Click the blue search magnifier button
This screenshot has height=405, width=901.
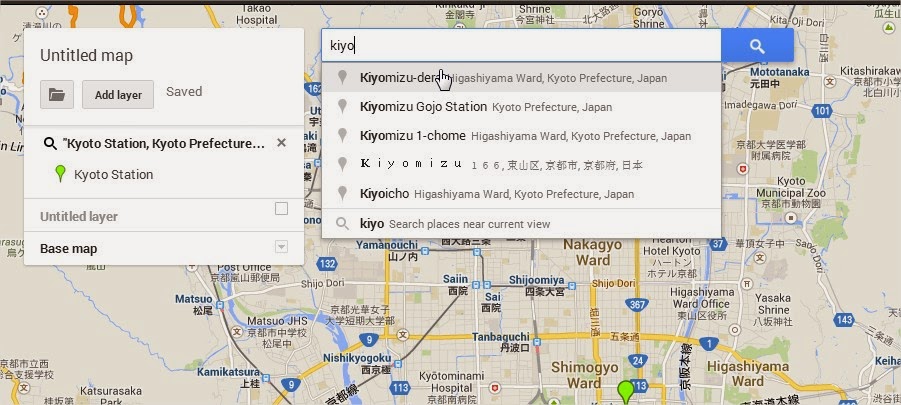point(757,45)
